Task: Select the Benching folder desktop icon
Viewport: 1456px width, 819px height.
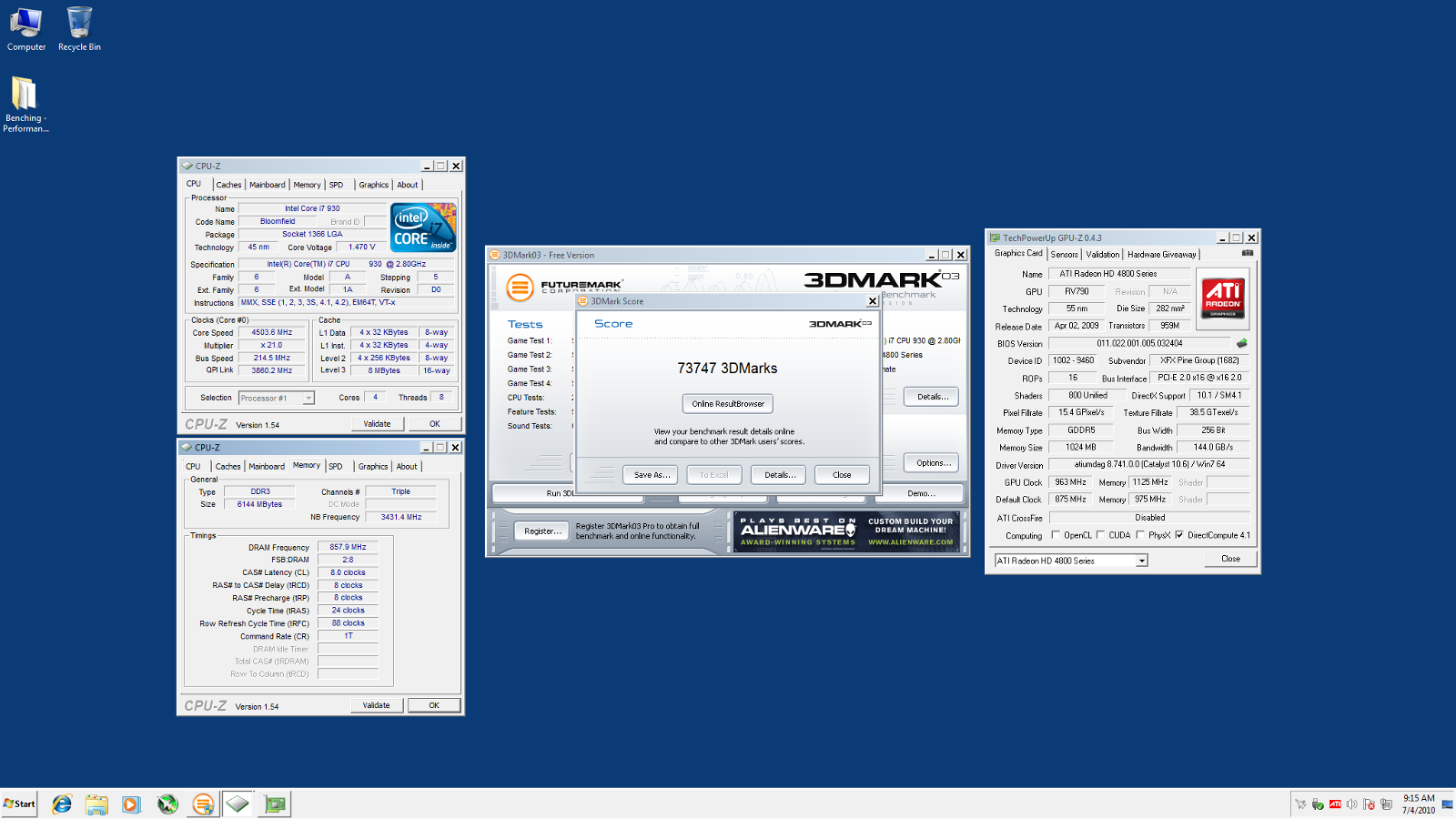Action: (25, 105)
